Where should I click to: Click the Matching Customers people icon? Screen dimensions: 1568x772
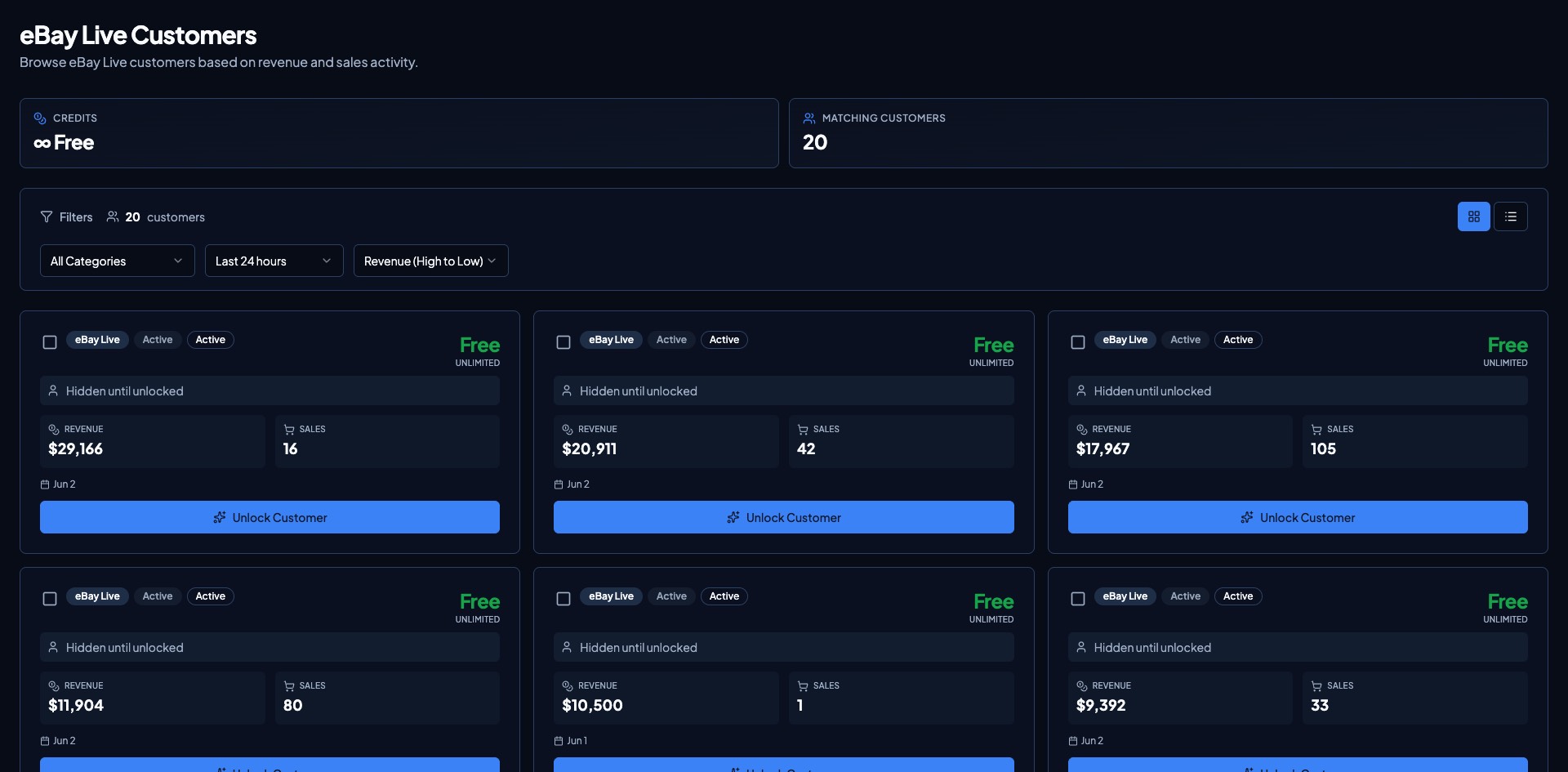pos(809,118)
